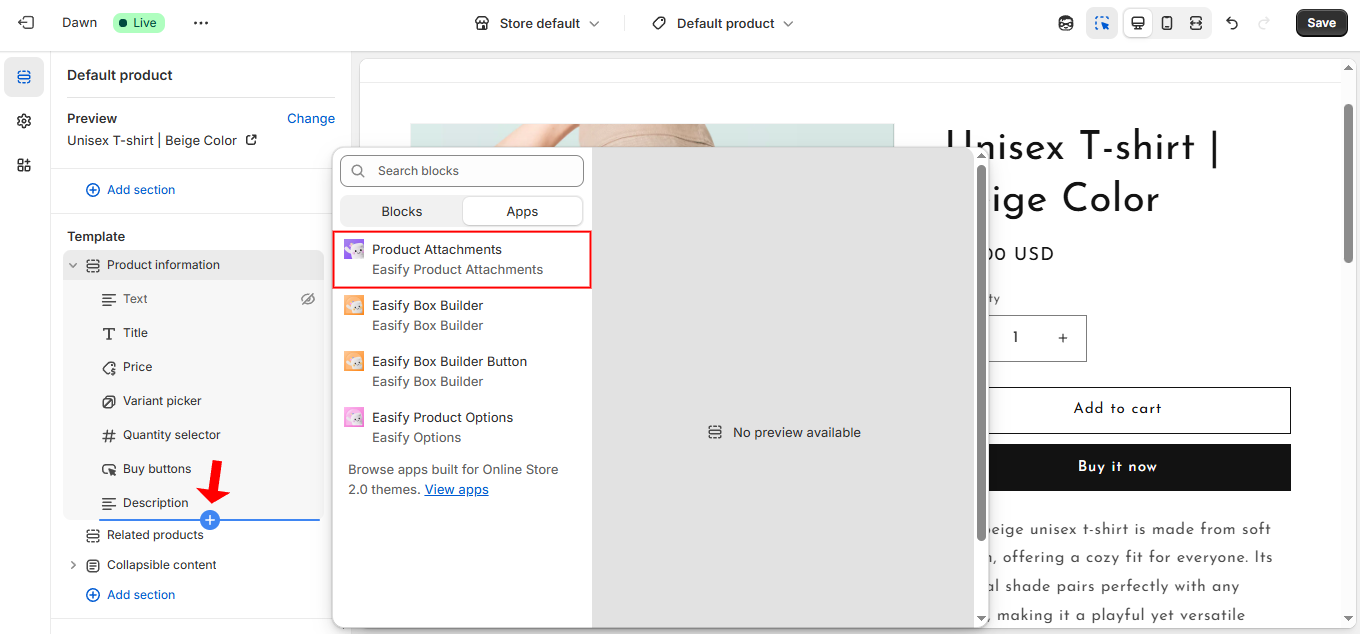Collapse the Product information section
This screenshot has height=634, width=1360.
72,264
